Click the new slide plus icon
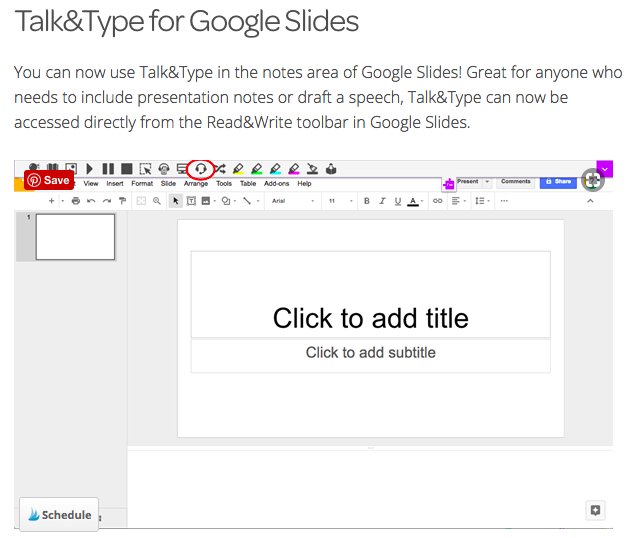Screen dimensions: 631x538 pyautogui.click(x=51, y=201)
